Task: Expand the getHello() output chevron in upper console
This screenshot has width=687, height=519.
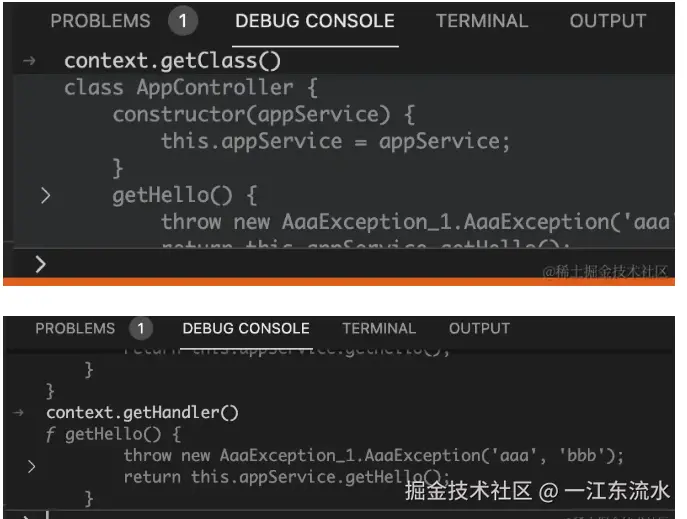Action: pos(46,195)
